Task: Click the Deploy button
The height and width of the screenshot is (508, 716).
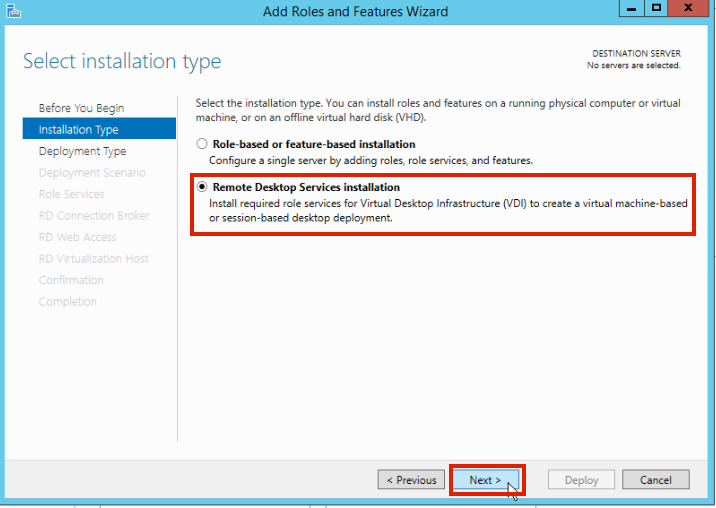Action: (581, 480)
